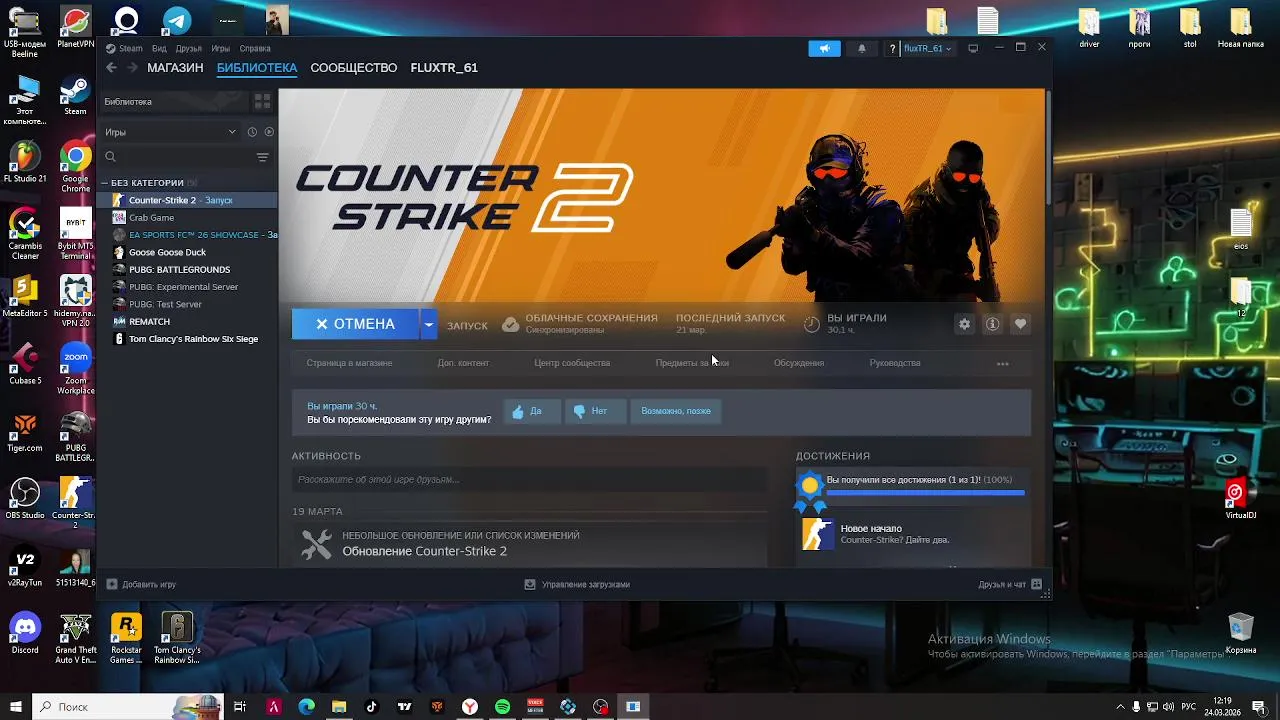This screenshot has height=720, width=1280.
Task: Open Страница в магазине link
Action: 349,363
